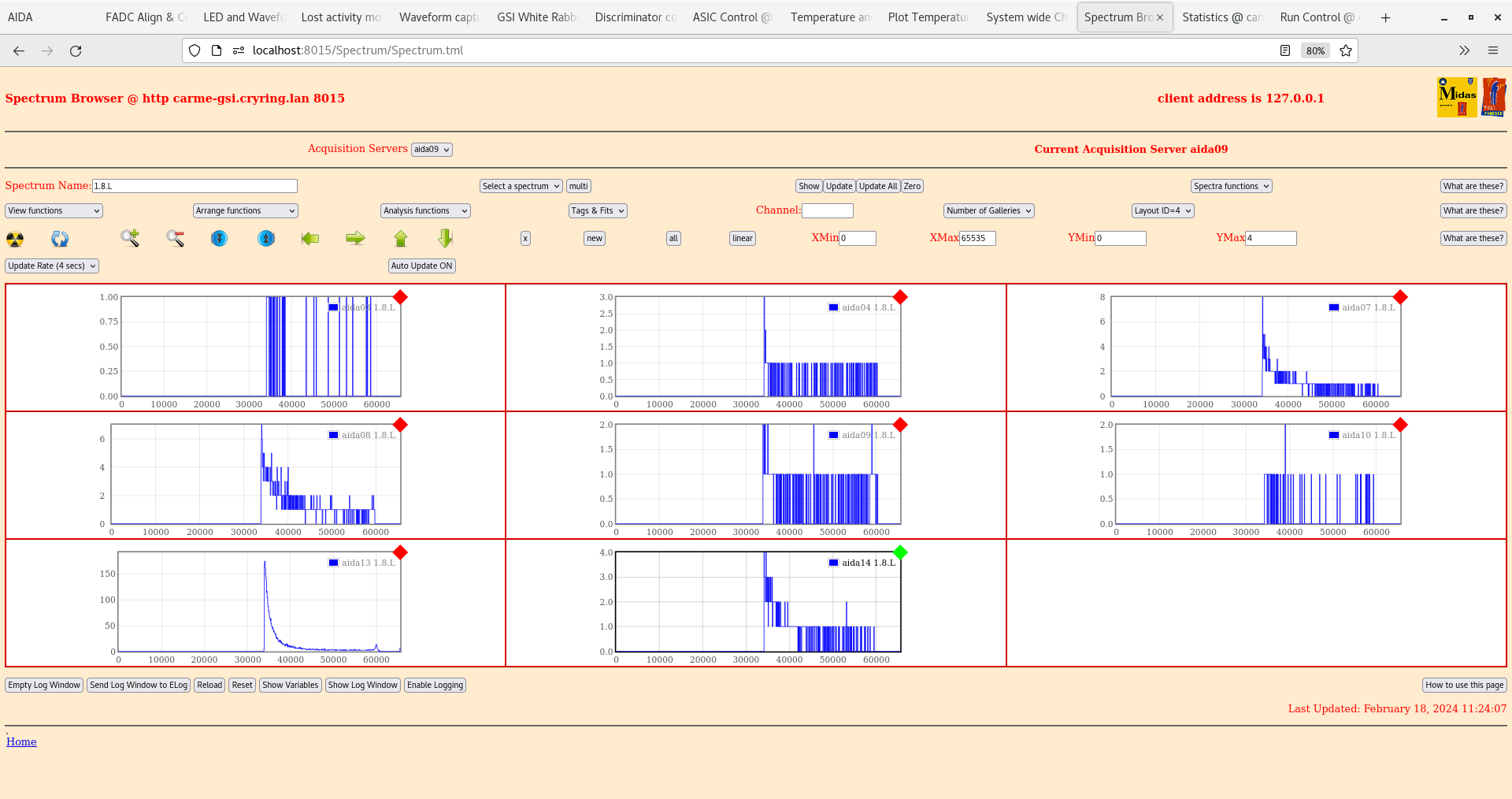
Task: Switch to the ASIC Control browser tab
Action: [731, 17]
